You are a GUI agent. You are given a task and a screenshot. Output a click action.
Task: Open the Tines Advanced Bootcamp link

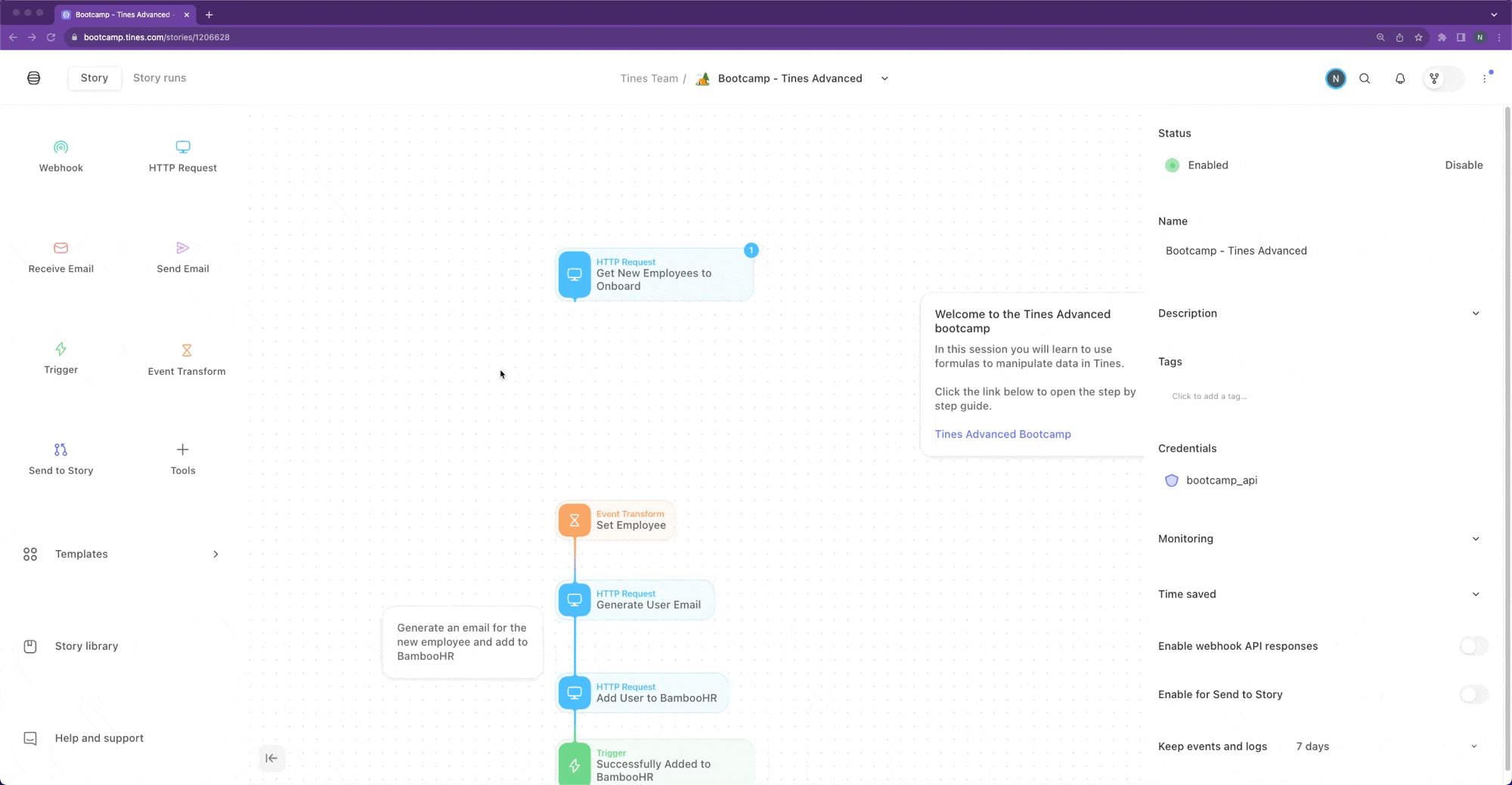pyautogui.click(x=1002, y=434)
